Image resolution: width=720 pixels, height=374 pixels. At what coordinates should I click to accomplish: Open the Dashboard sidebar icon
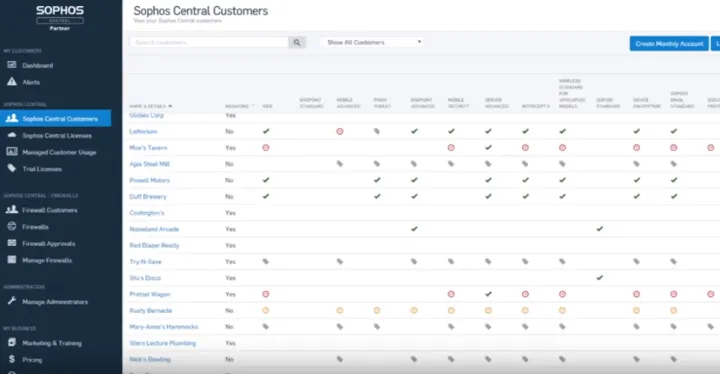[x=12, y=65]
